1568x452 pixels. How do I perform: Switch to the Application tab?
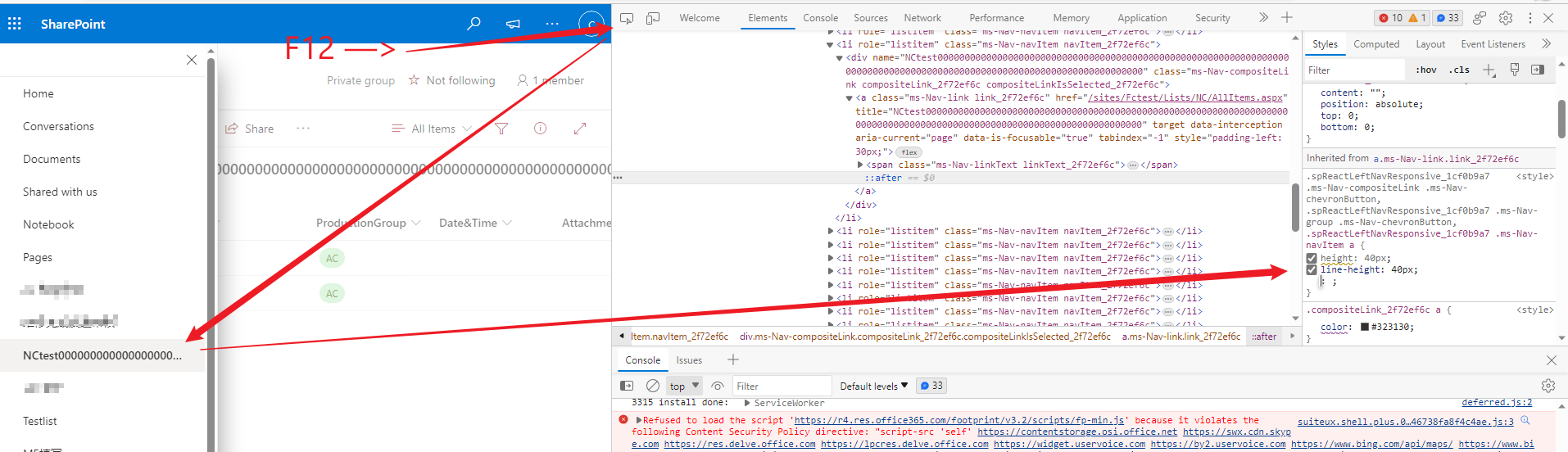pos(1142,18)
